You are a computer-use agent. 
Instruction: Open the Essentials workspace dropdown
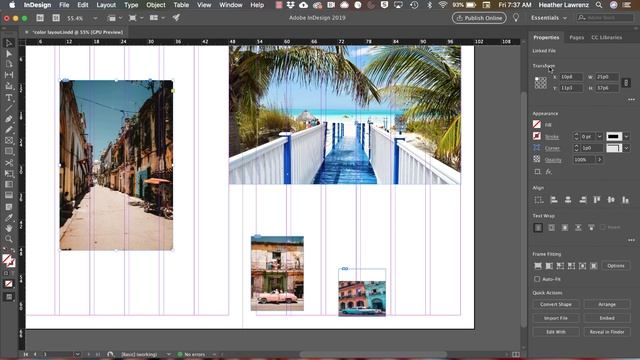pyautogui.click(x=549, y=18)
